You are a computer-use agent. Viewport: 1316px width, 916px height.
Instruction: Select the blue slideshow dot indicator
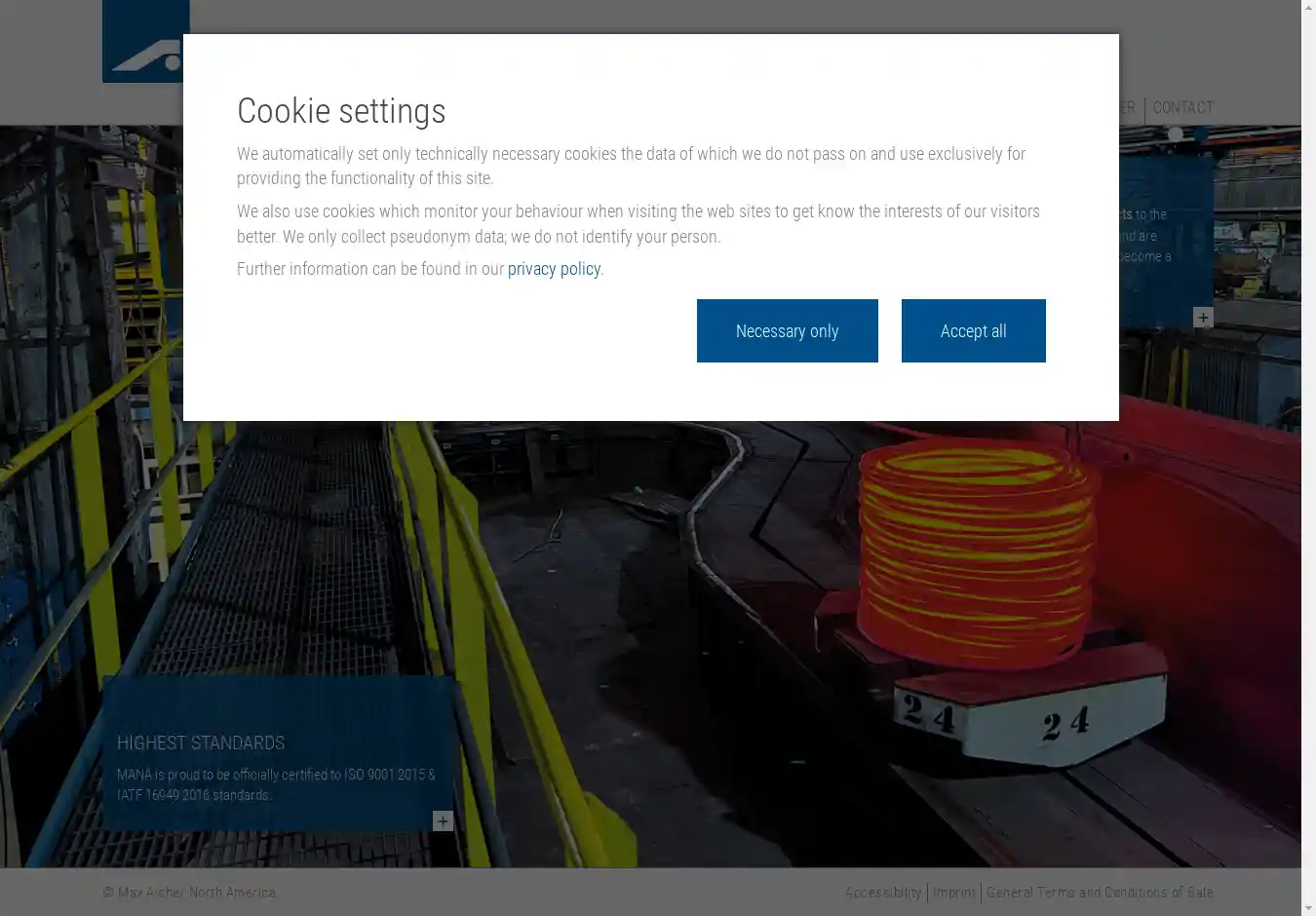[1201, 134]
